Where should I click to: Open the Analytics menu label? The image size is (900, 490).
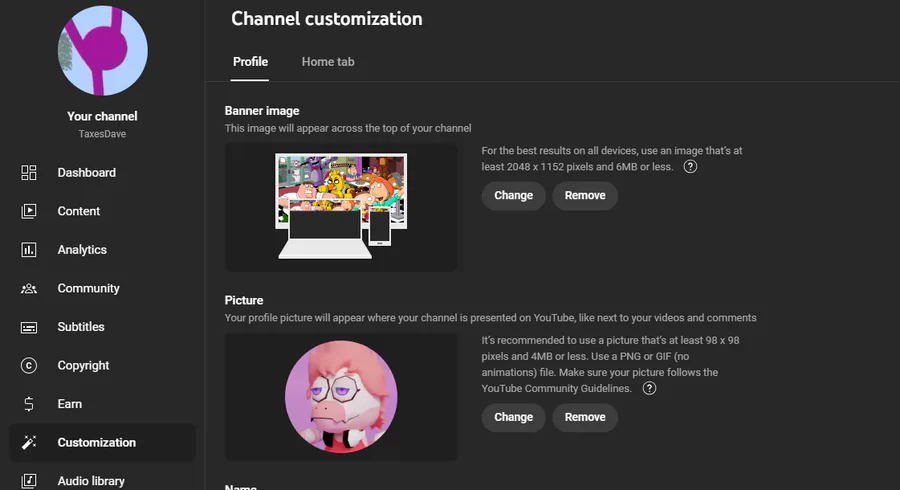(82, 250)
